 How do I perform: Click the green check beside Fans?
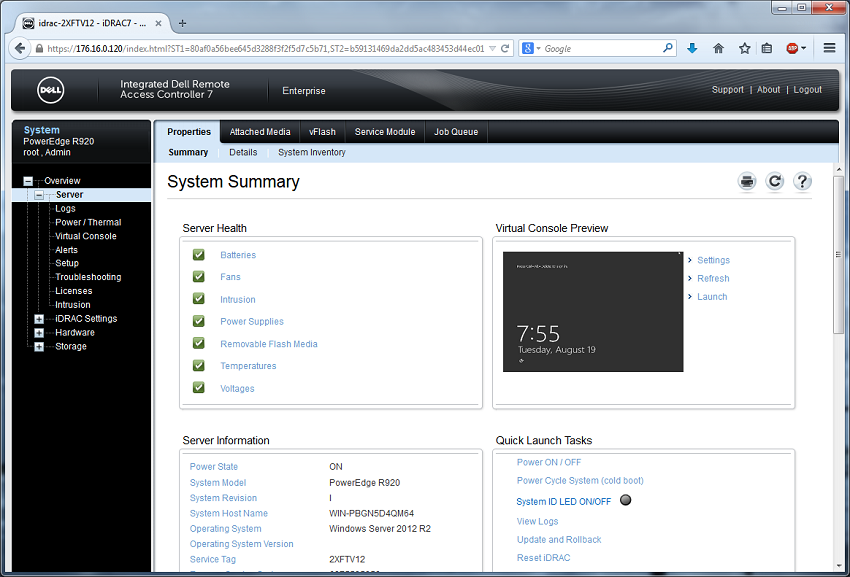coord(199,277)
